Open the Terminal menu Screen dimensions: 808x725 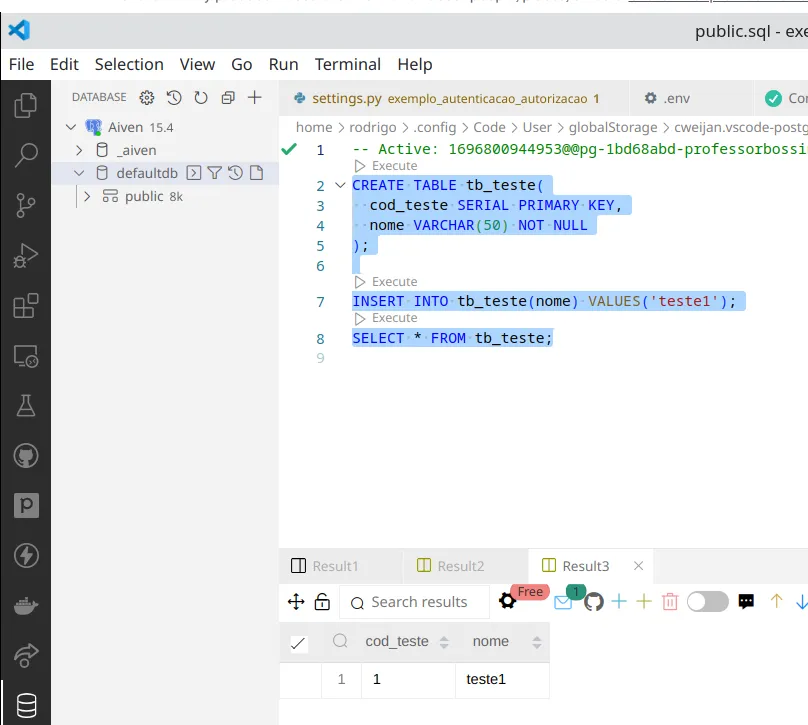tap(348, 64)
